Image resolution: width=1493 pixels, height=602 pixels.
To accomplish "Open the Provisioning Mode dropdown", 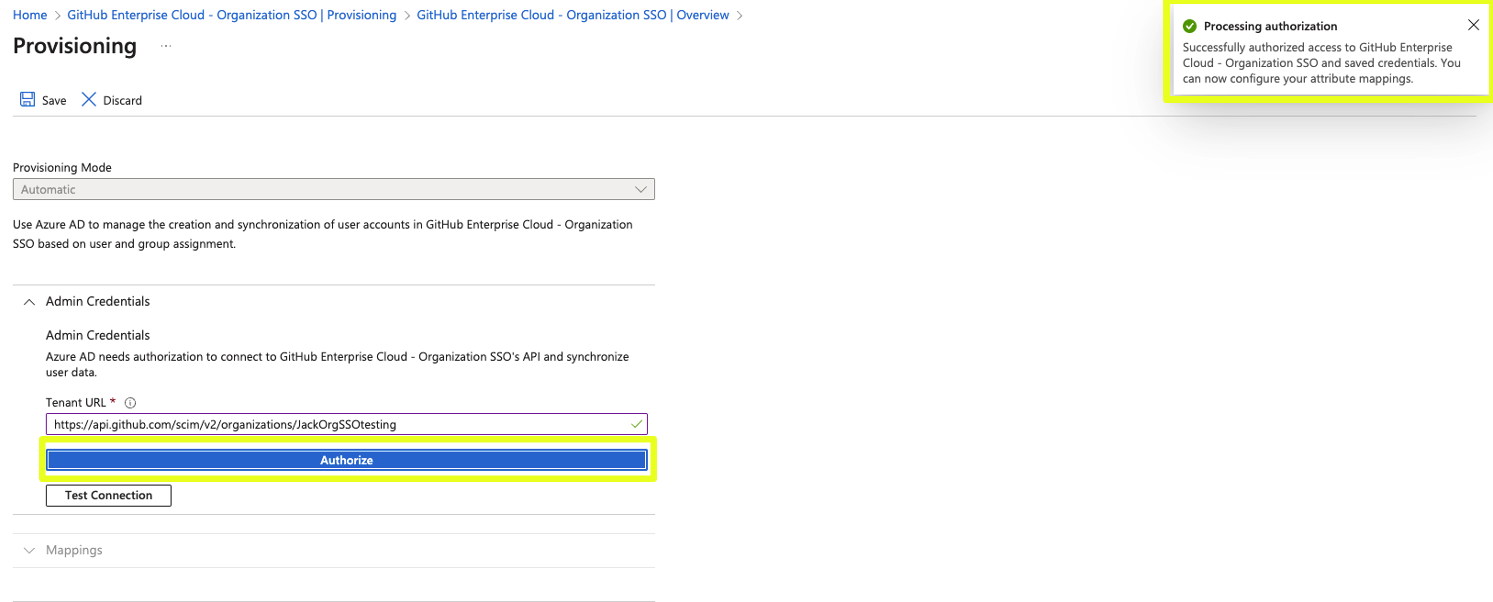I will [334, 189].
